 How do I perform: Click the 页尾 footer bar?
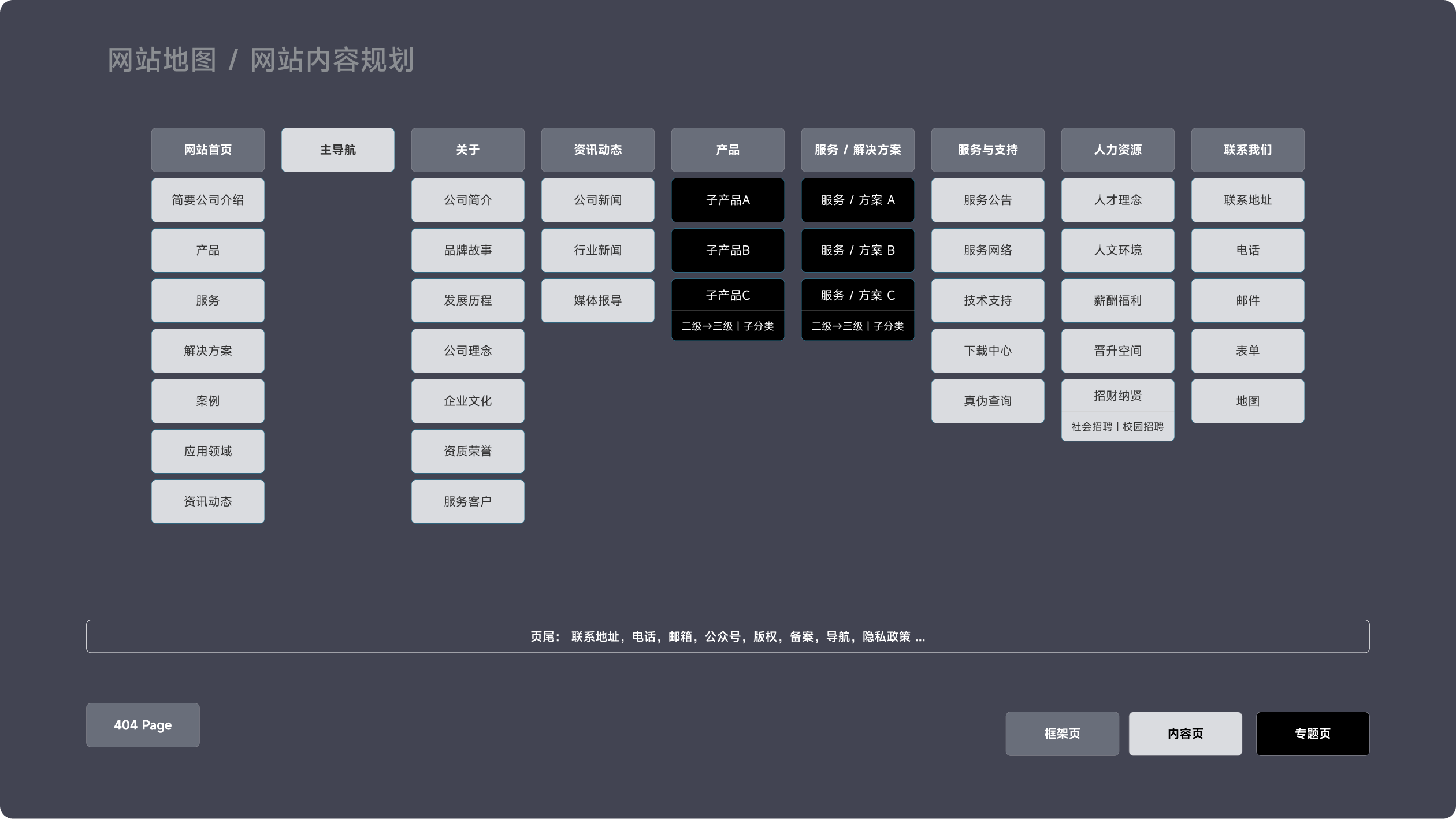pyautogui.click(x=727, y=636)
